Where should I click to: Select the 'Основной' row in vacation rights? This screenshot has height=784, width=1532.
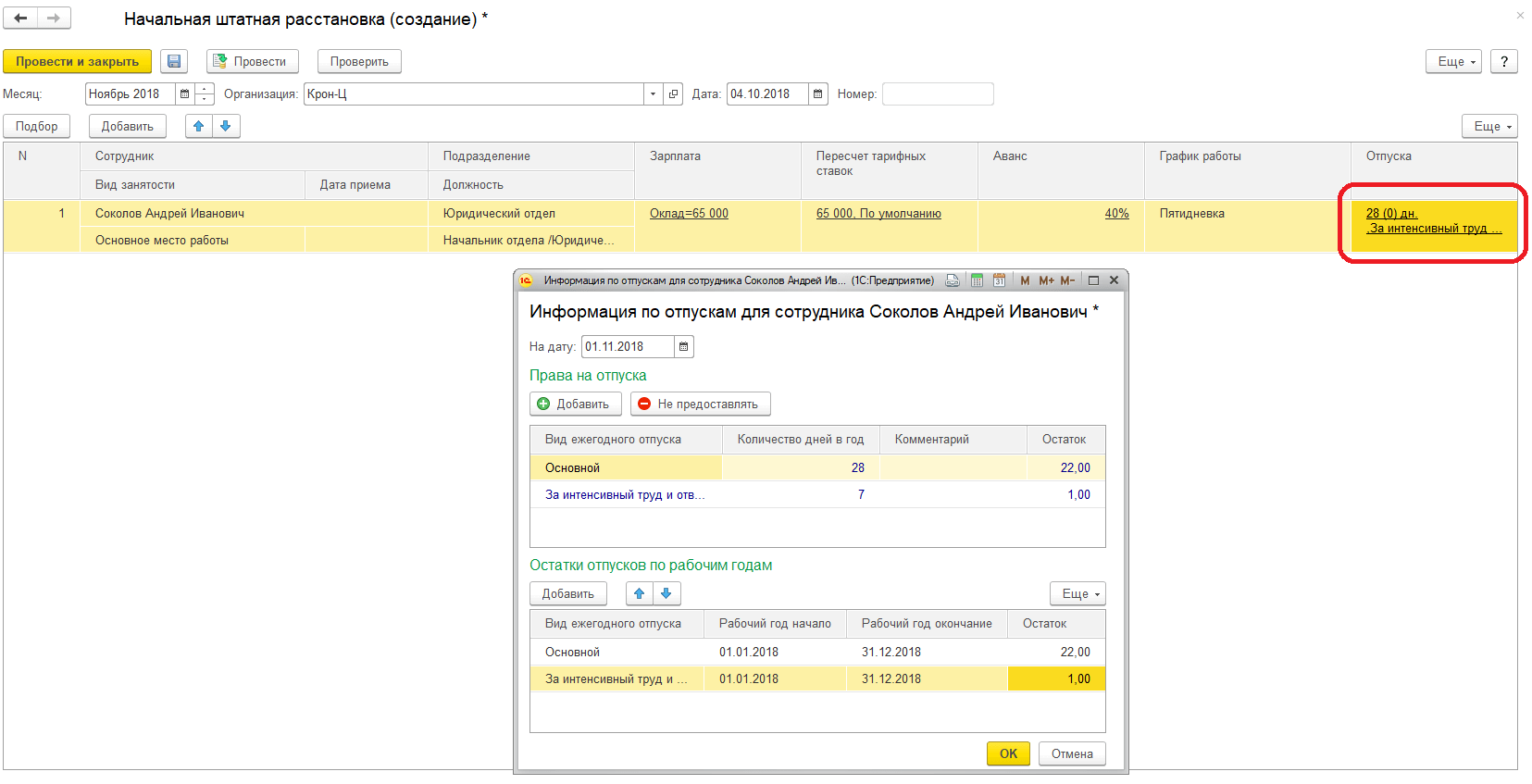pos(573,467)
